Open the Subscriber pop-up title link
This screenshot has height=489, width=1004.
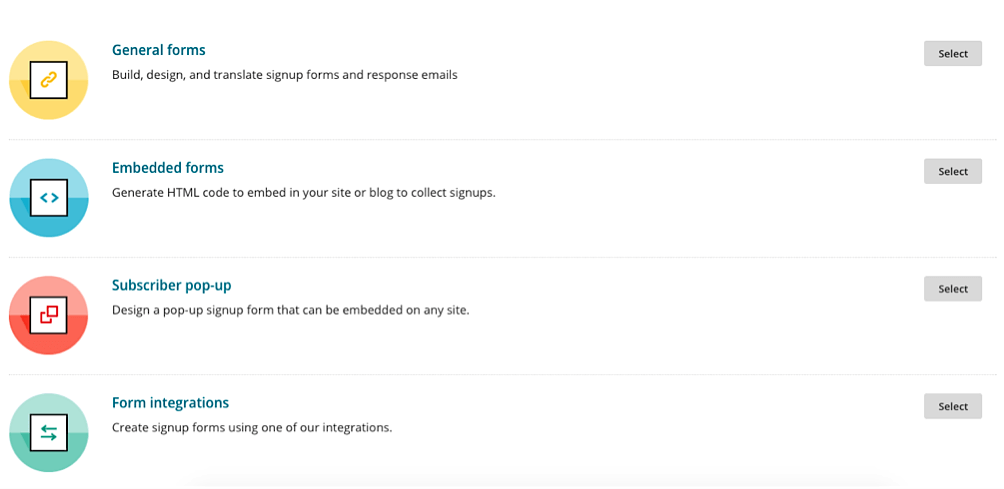pyautogui.click(x=172, y=285)
